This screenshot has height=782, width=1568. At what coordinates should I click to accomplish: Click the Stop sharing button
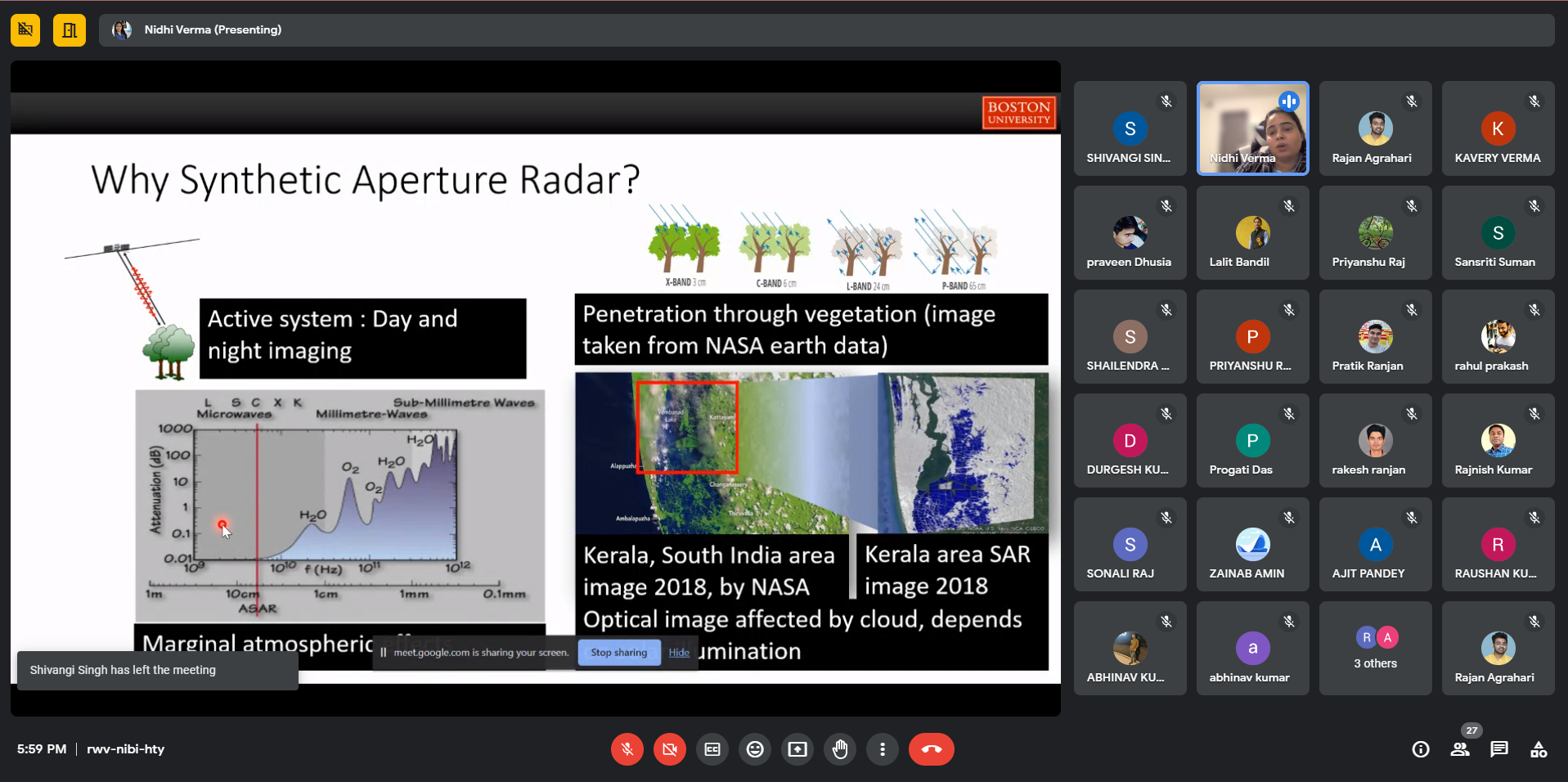coord(618,653)
